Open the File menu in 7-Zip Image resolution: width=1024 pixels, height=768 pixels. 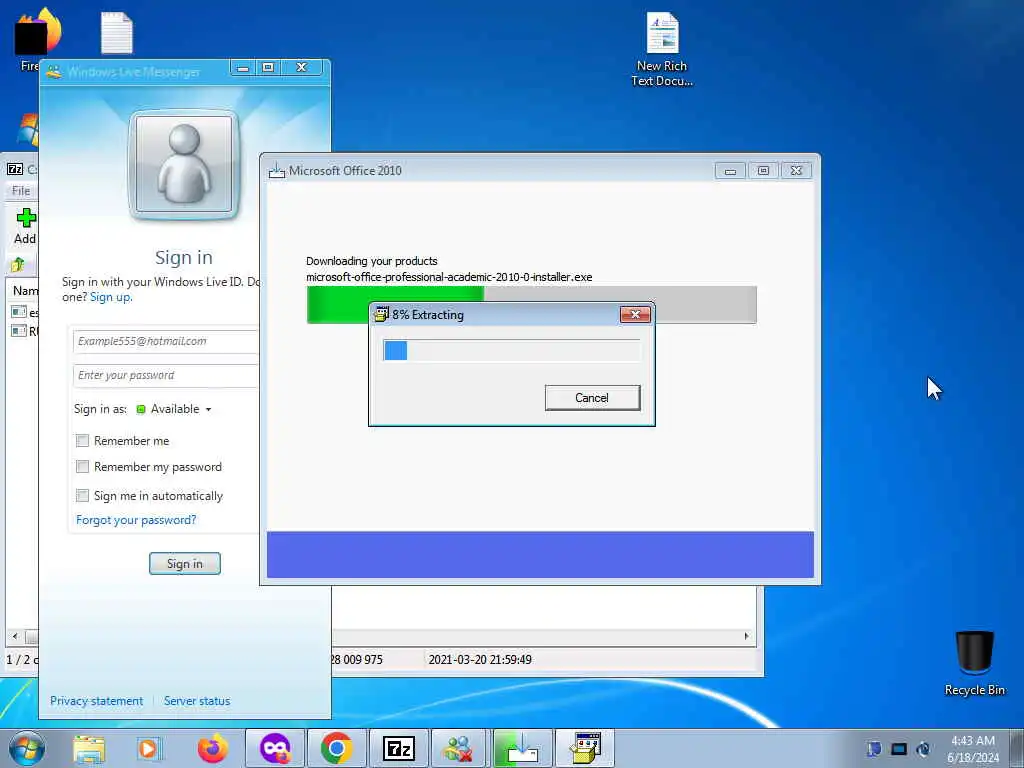(x=21, y=191)
